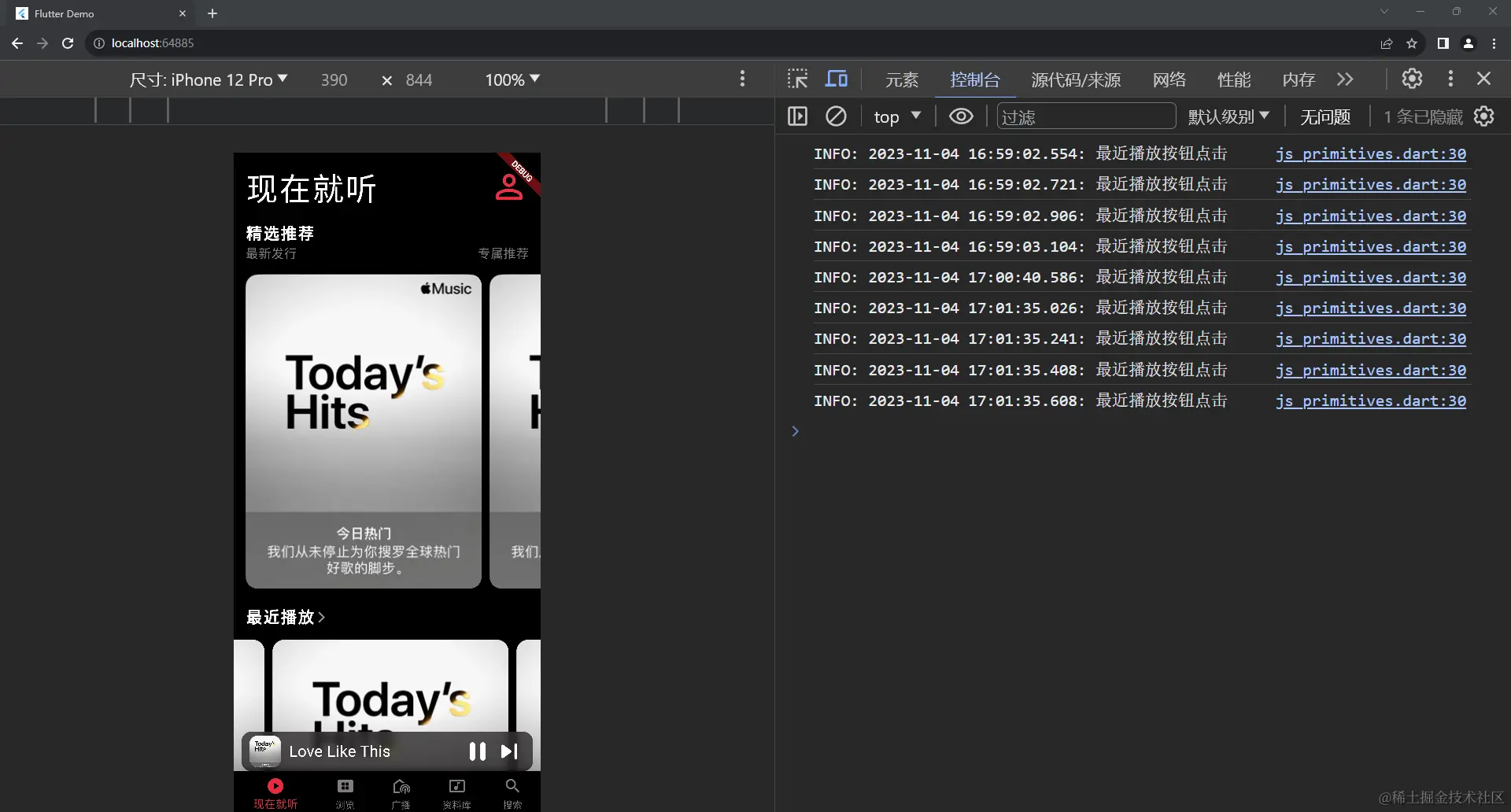Viewport: 1511px width, 812px height.
Task: Switch to the 网络 tab
Action: tap(1169, 79)
